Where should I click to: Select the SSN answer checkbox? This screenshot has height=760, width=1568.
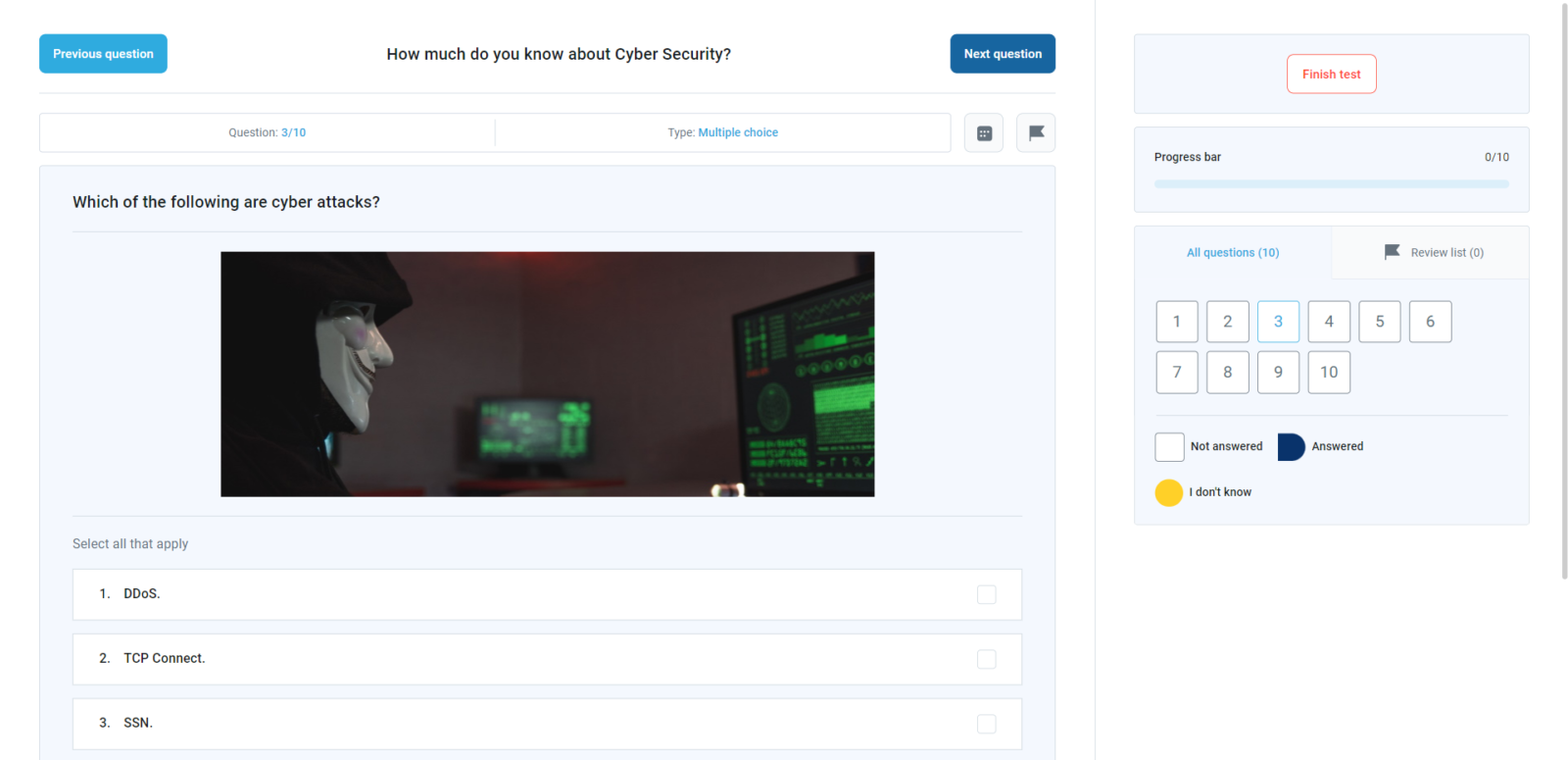986,724
